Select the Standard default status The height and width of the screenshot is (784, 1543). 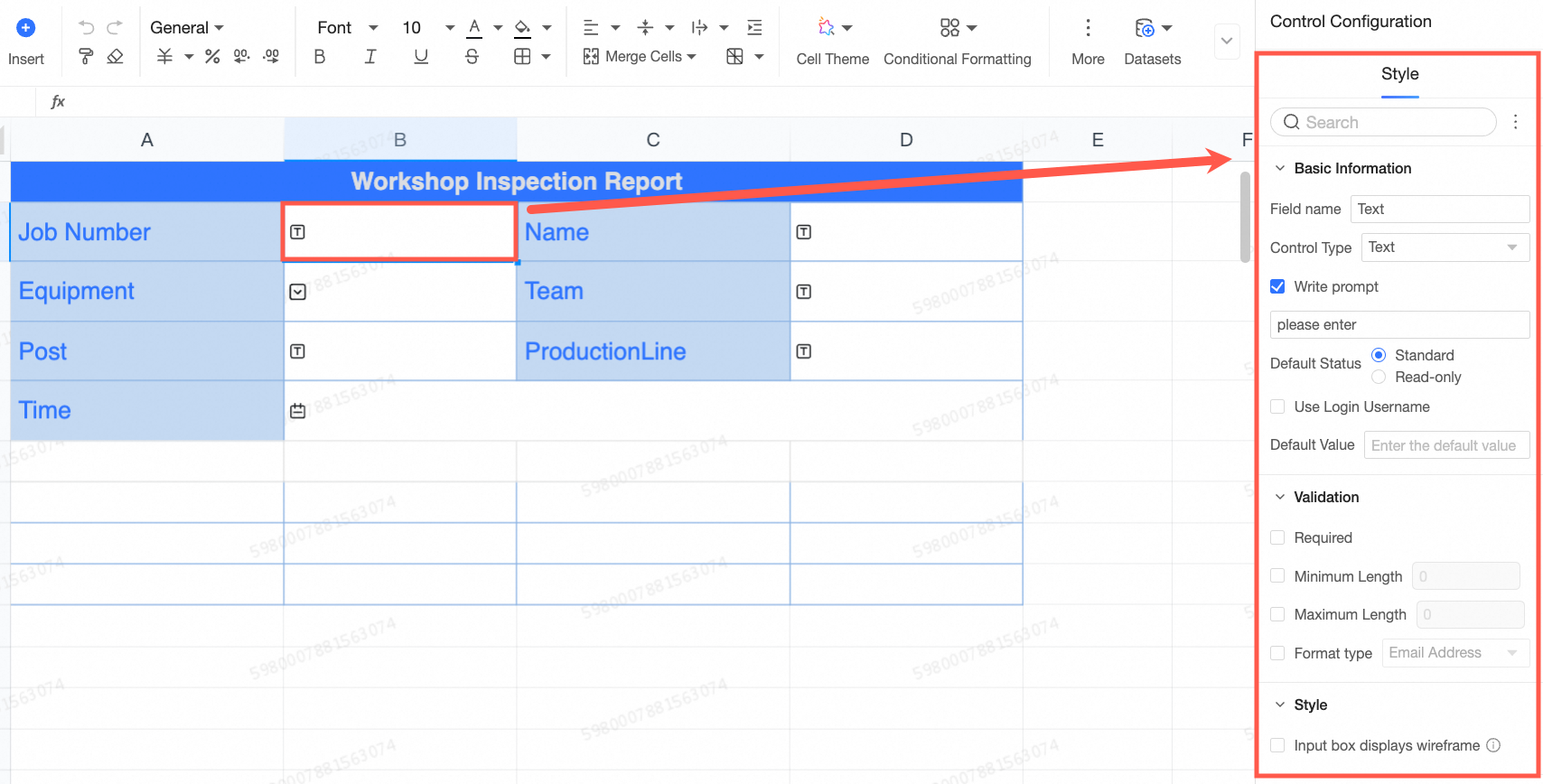pyautogui.click(x=1379, y=355)
